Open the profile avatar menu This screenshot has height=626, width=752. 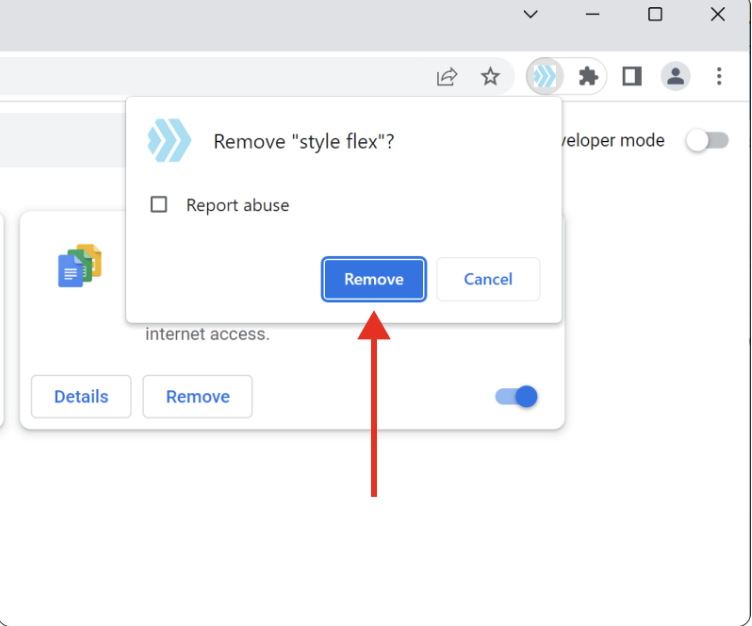675,76
